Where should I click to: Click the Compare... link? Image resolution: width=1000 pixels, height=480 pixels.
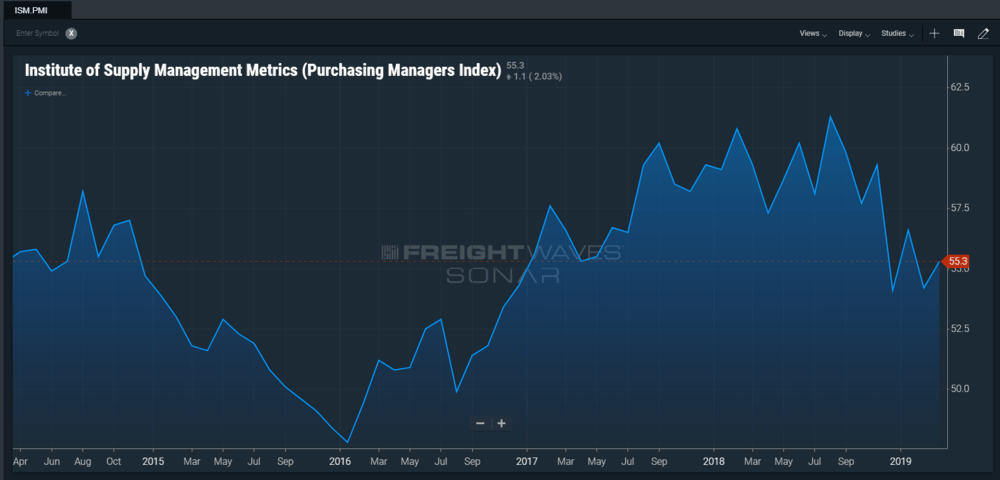click(45, 93)
